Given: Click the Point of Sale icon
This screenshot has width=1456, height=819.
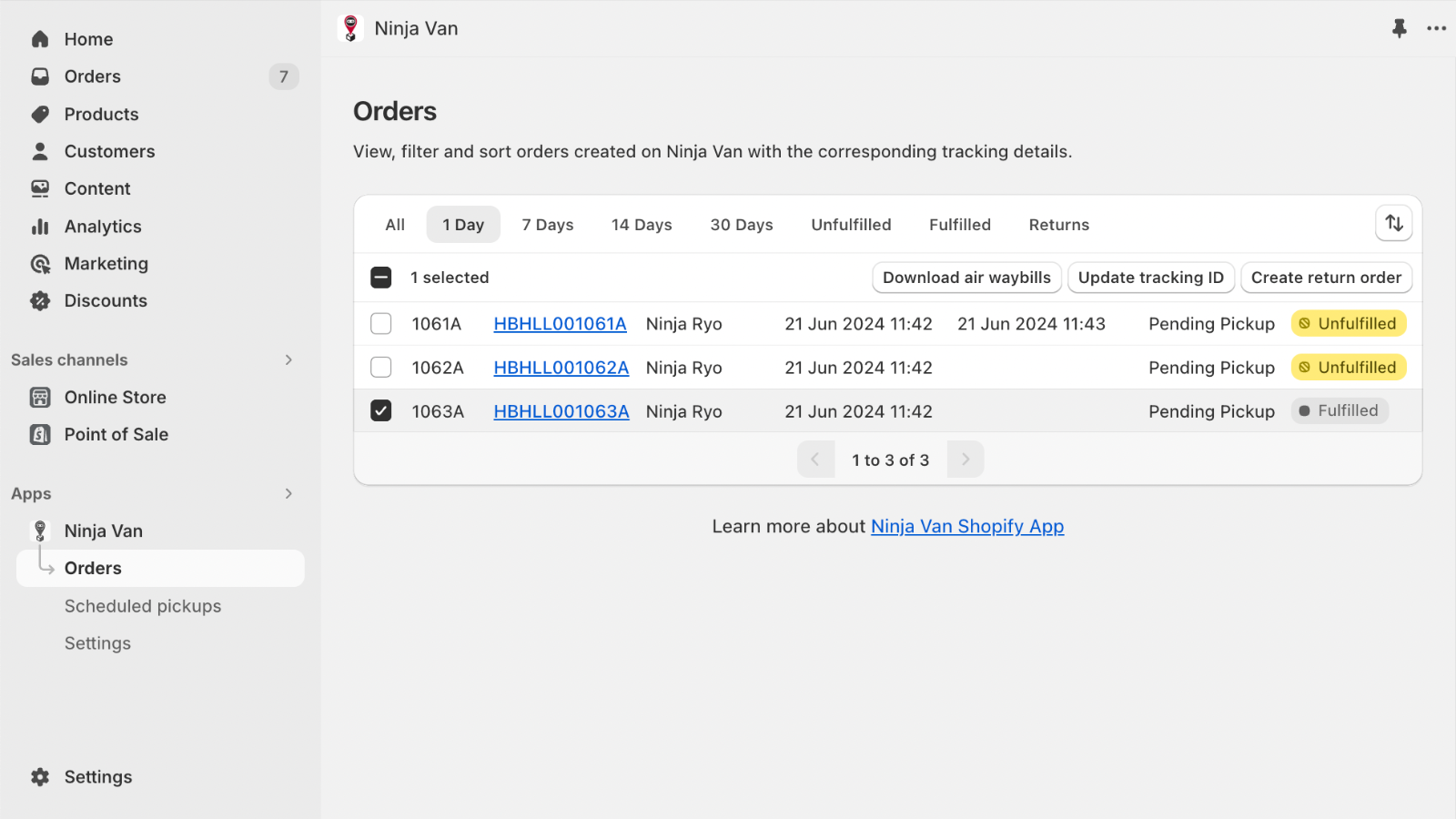Looking at the screenshot, I should pyautogui.click(x=40, y=435).
